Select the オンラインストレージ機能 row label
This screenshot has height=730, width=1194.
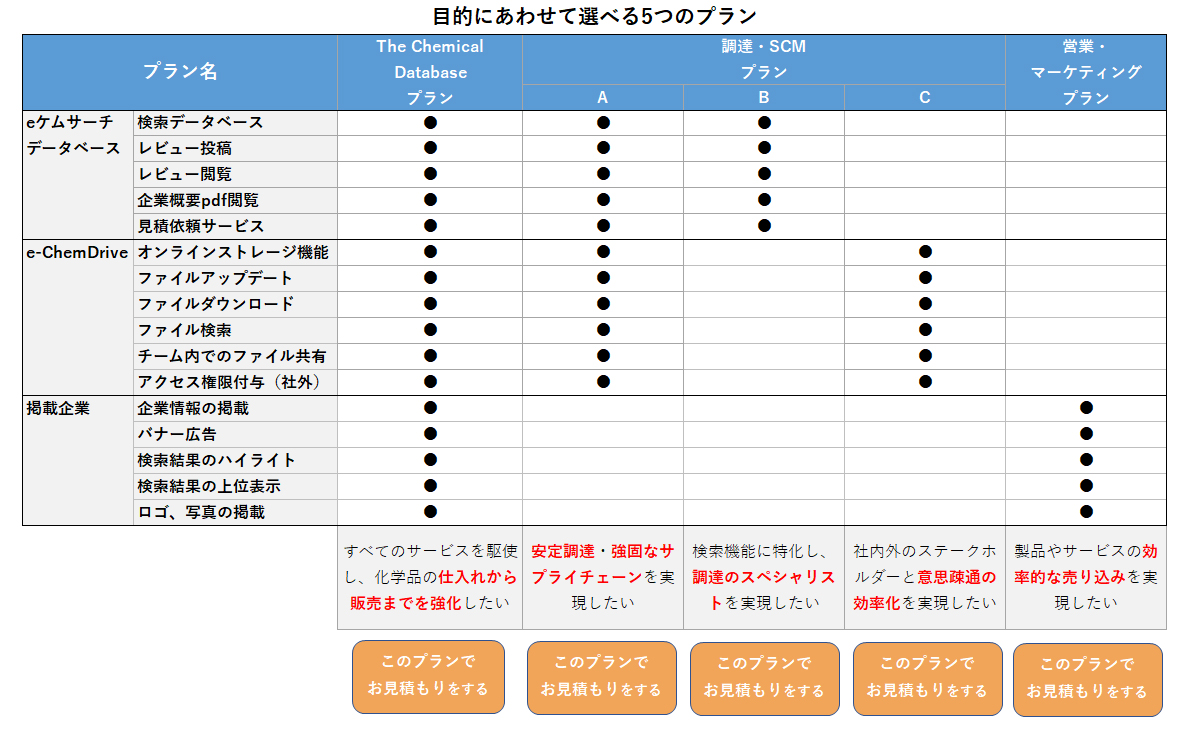233,253
